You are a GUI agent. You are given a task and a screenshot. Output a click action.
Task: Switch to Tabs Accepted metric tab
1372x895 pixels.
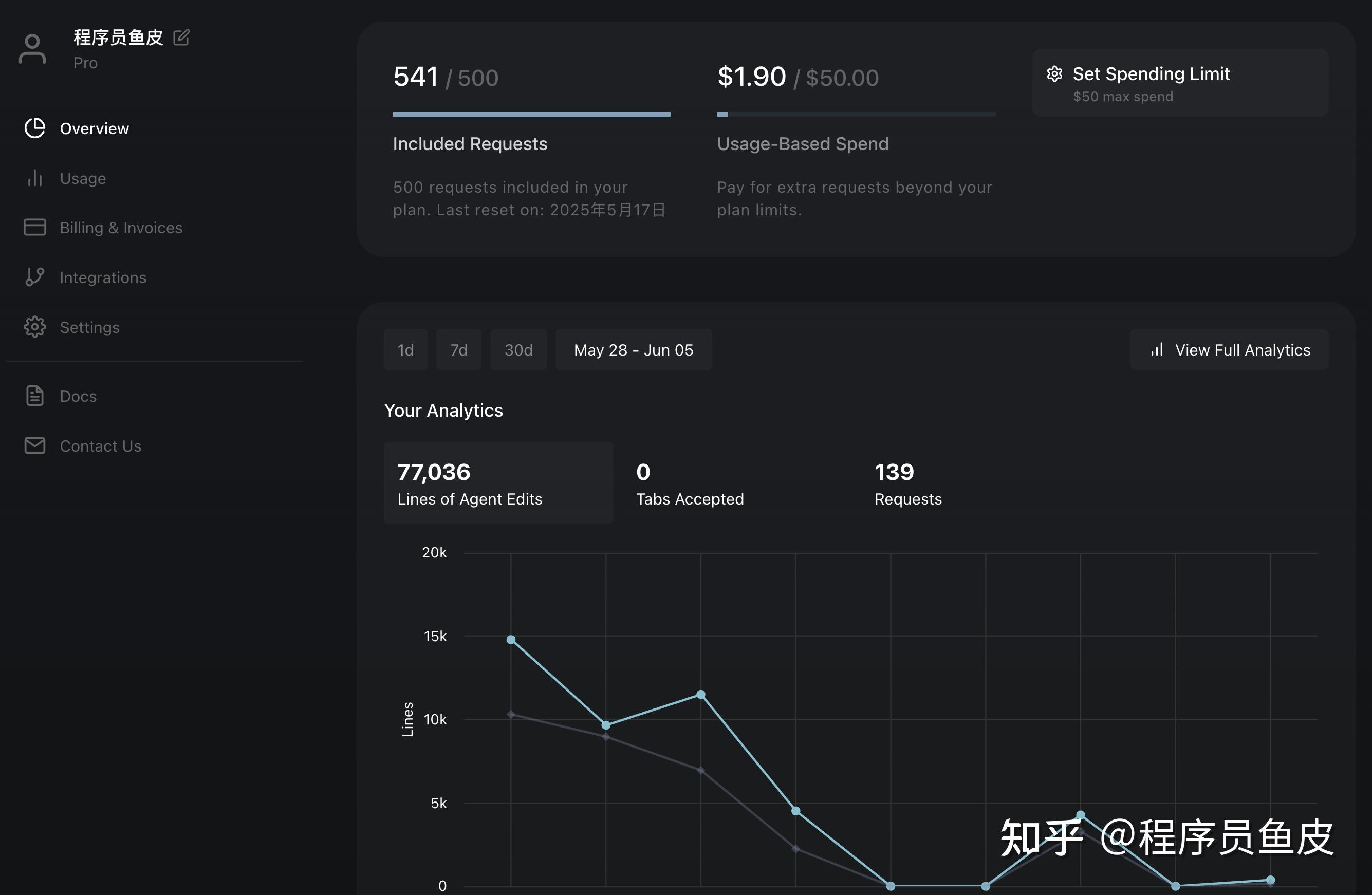pos(690,483)
